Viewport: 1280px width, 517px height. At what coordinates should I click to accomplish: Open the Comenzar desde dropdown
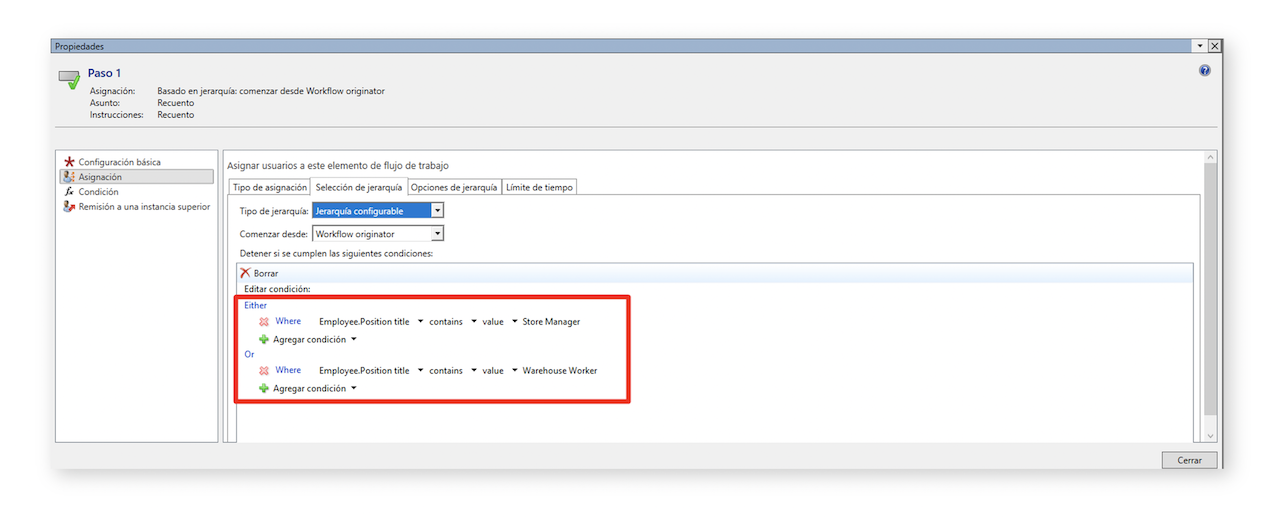pyautogui.click(x=378, y=234)
